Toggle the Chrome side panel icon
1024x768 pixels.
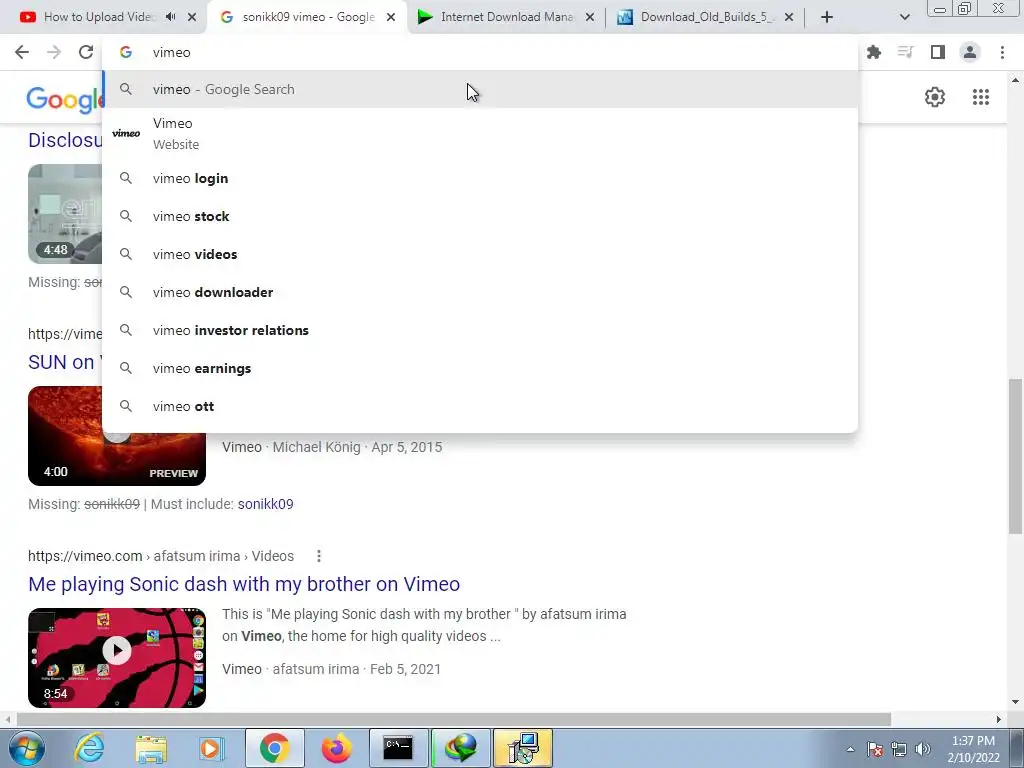[x=938, y=52]
